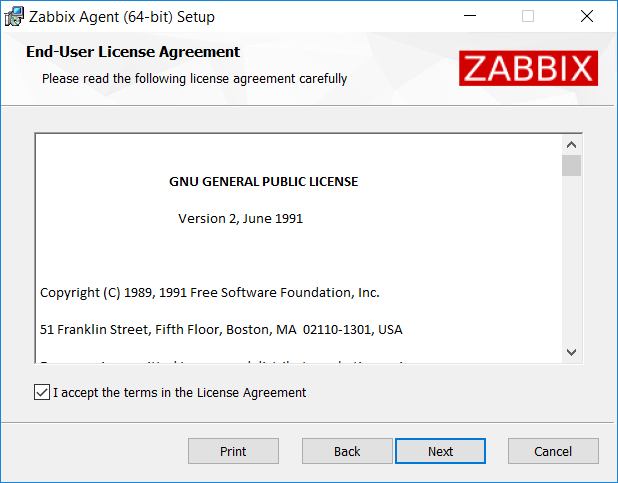Click the red ZABBIX logo
This screenshot has width=618, height=483.
tap(528, 68)
